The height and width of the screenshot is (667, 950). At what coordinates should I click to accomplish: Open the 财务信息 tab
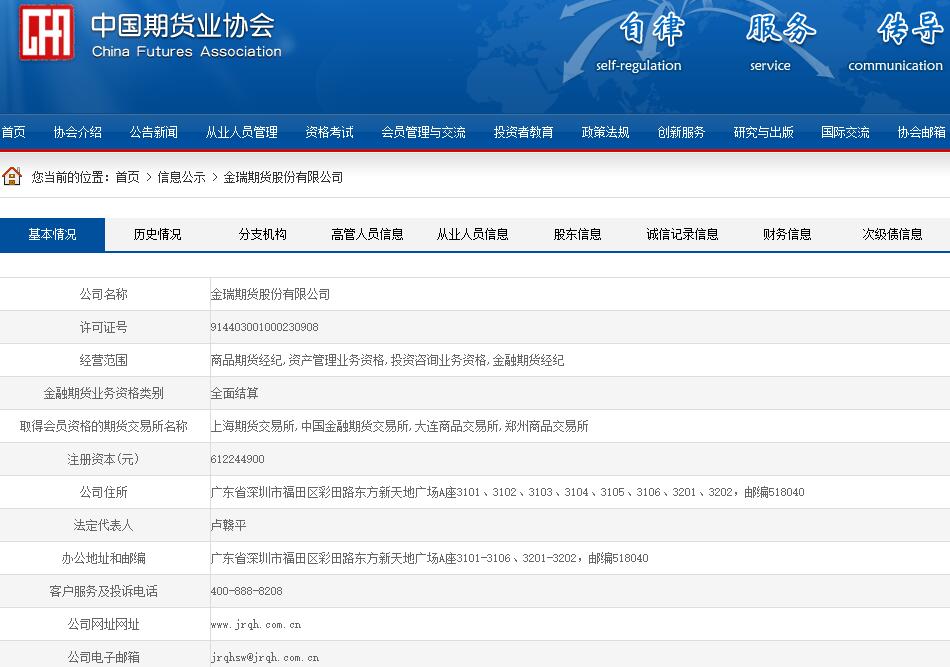[x=787, y=234]
